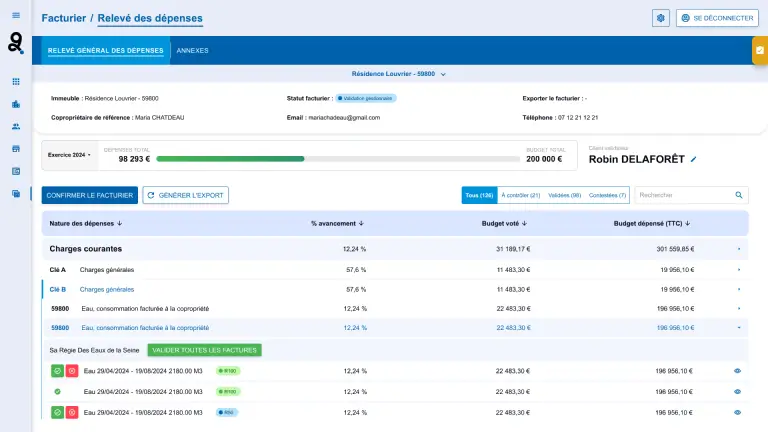Sort by % avancement arrow
Viewport: 768px width, 432px height.
pos(361,223)
